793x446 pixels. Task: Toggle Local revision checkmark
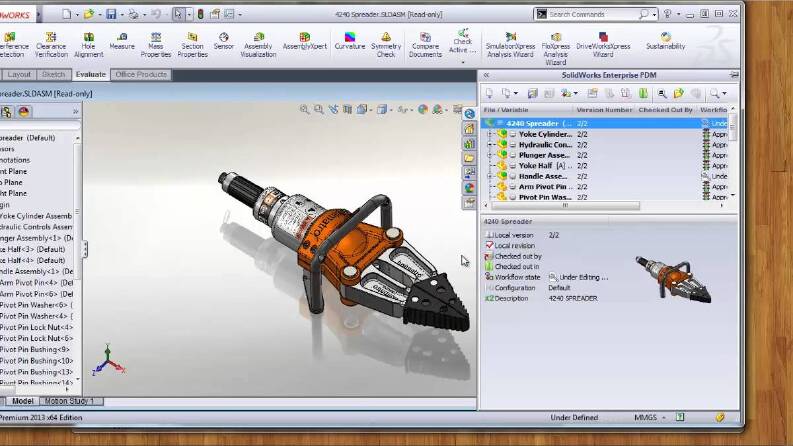[x=489, y=245]
